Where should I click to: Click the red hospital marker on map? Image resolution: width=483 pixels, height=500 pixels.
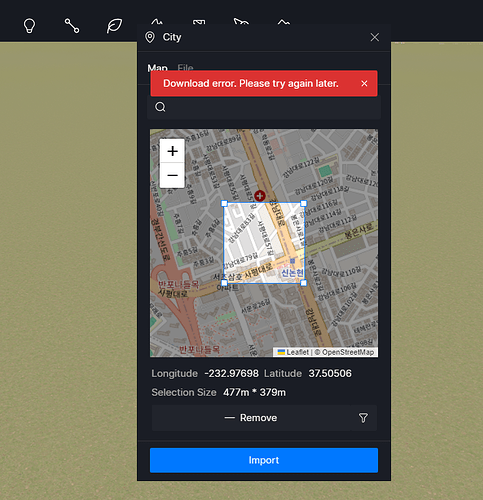pyautogui.click(x=260, y=196)
